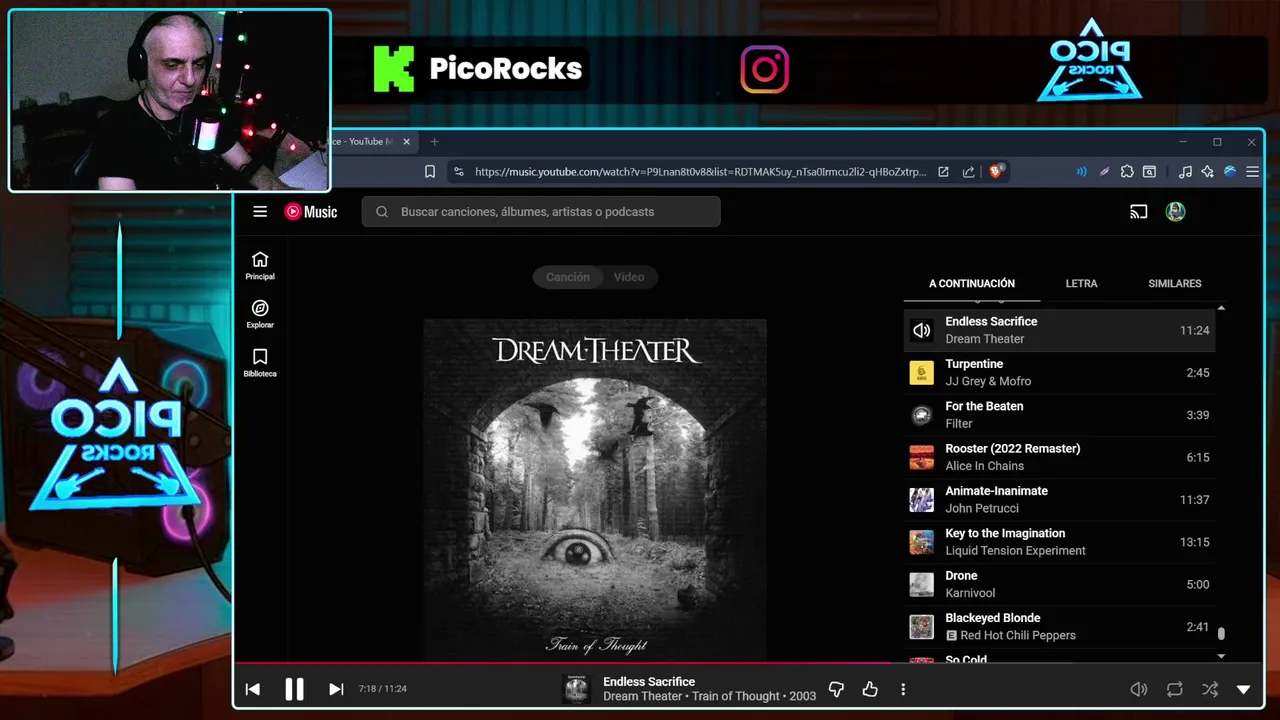The height and width of the screenshot is (720, 1280).
Task: Click the share page icon
Action: [969, 172]
